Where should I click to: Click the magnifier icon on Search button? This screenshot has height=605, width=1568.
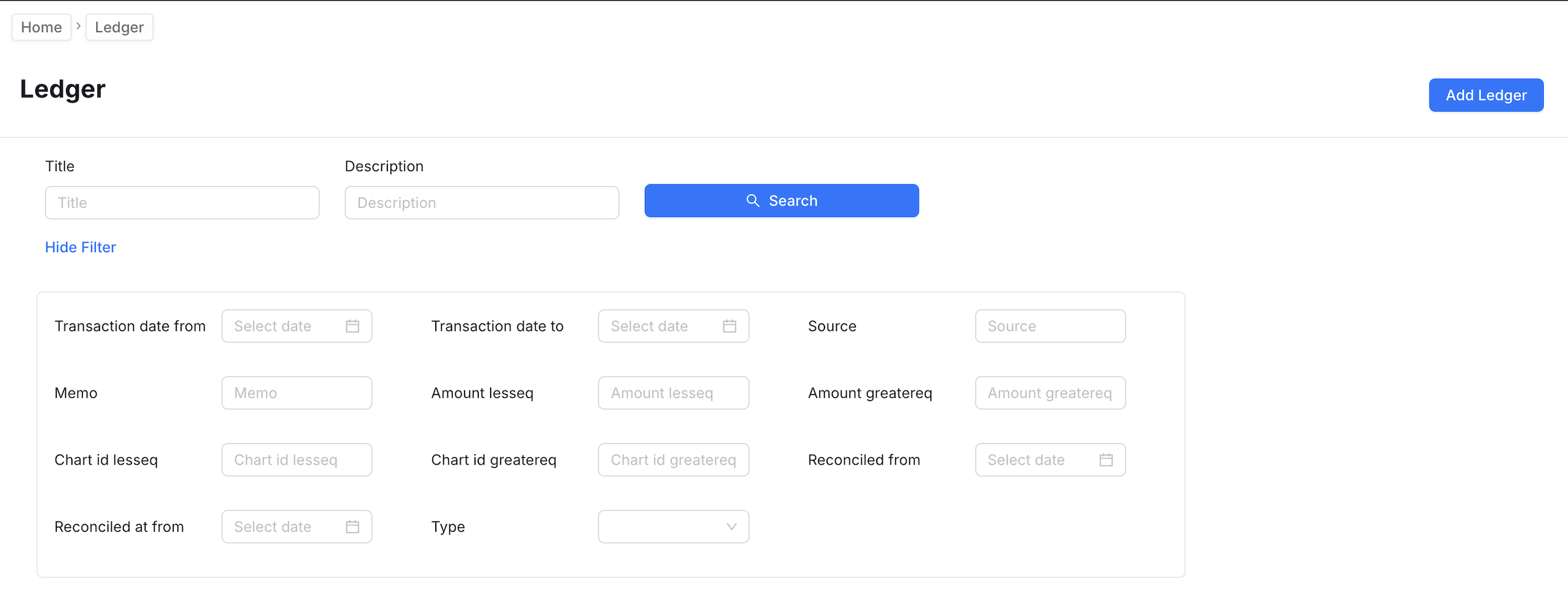(x=753, y=201)
